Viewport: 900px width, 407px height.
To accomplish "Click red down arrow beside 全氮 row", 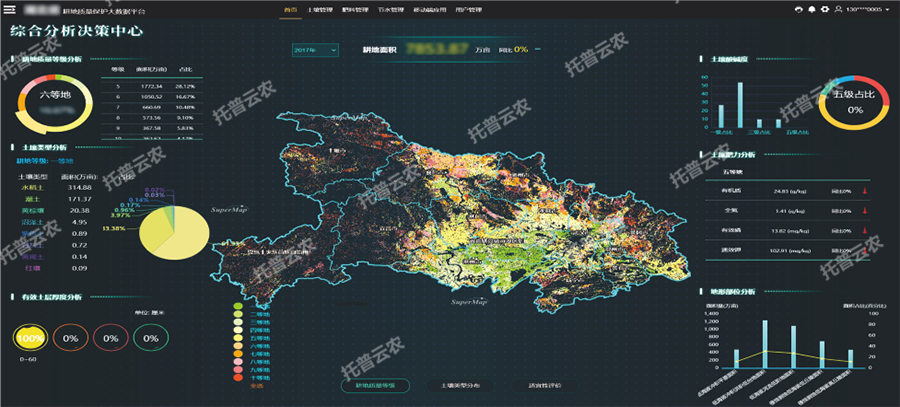I will 863,211.
